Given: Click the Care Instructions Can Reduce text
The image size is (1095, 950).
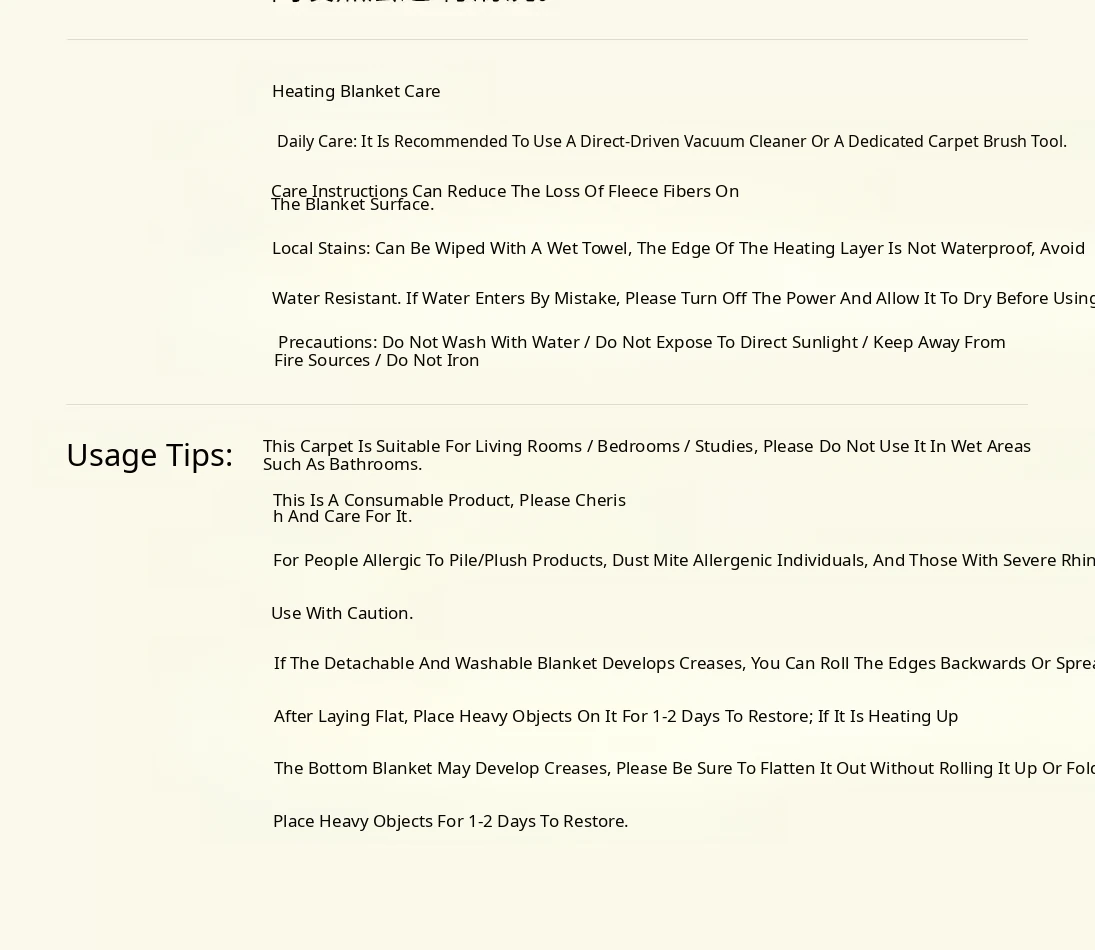Looking at the screenshot, I should pyautogui.click(x=505, y=189).
